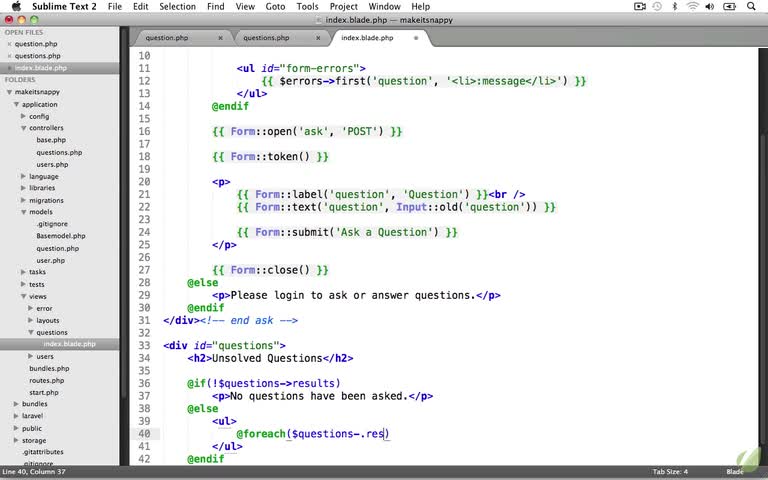Open question.php in models folder
Screen dimensions: 768x480
[x=57, y=248]
